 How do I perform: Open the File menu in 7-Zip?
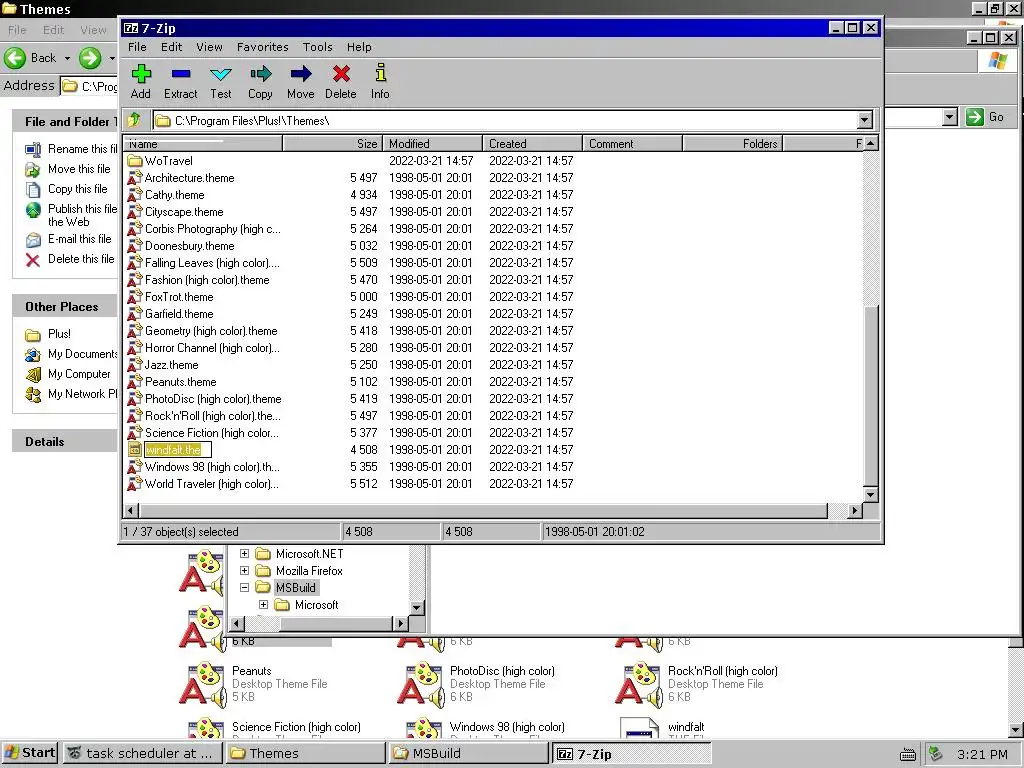[x=137, y=47]
